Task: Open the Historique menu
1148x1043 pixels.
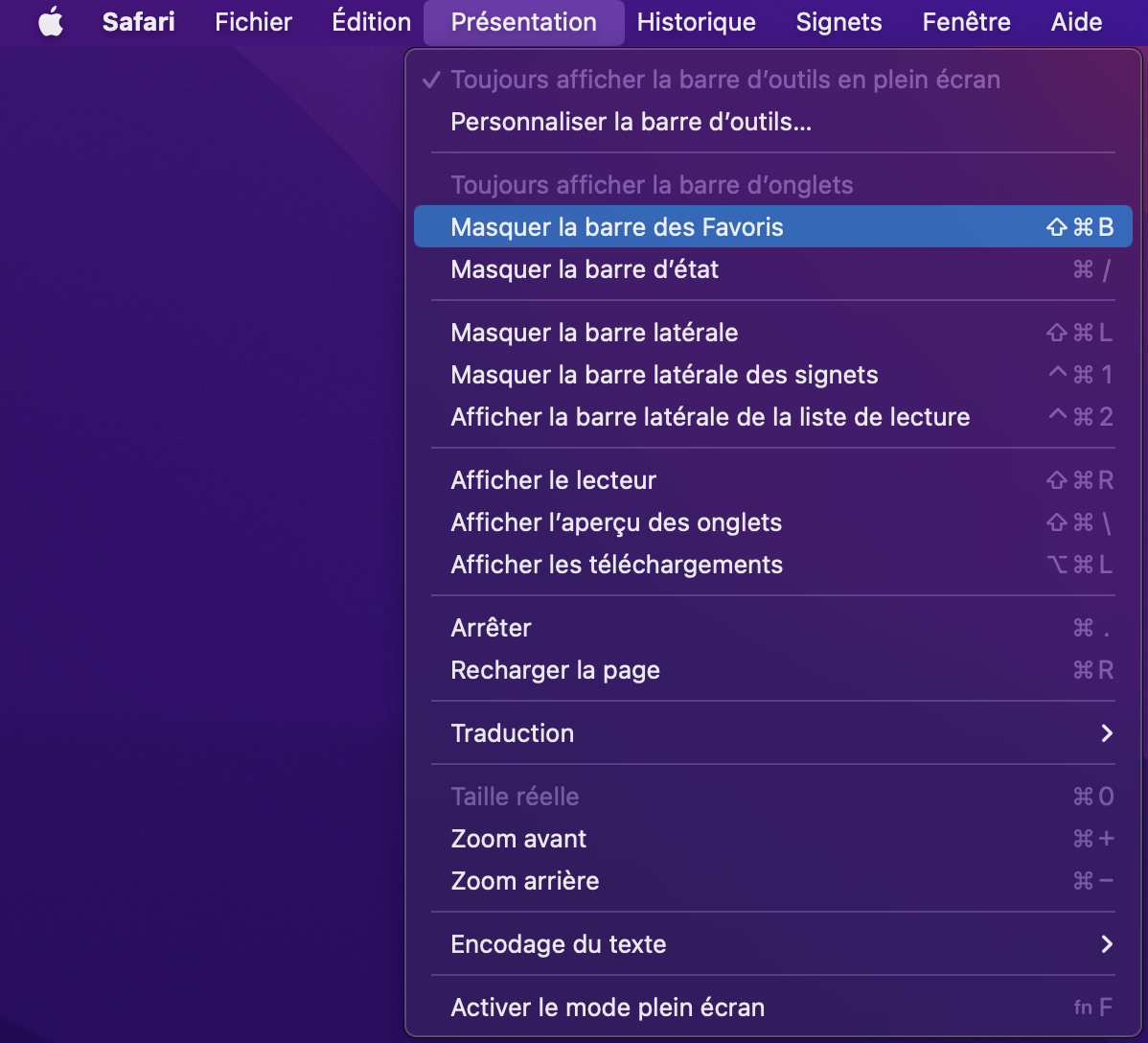Action: tap(697, 22)
